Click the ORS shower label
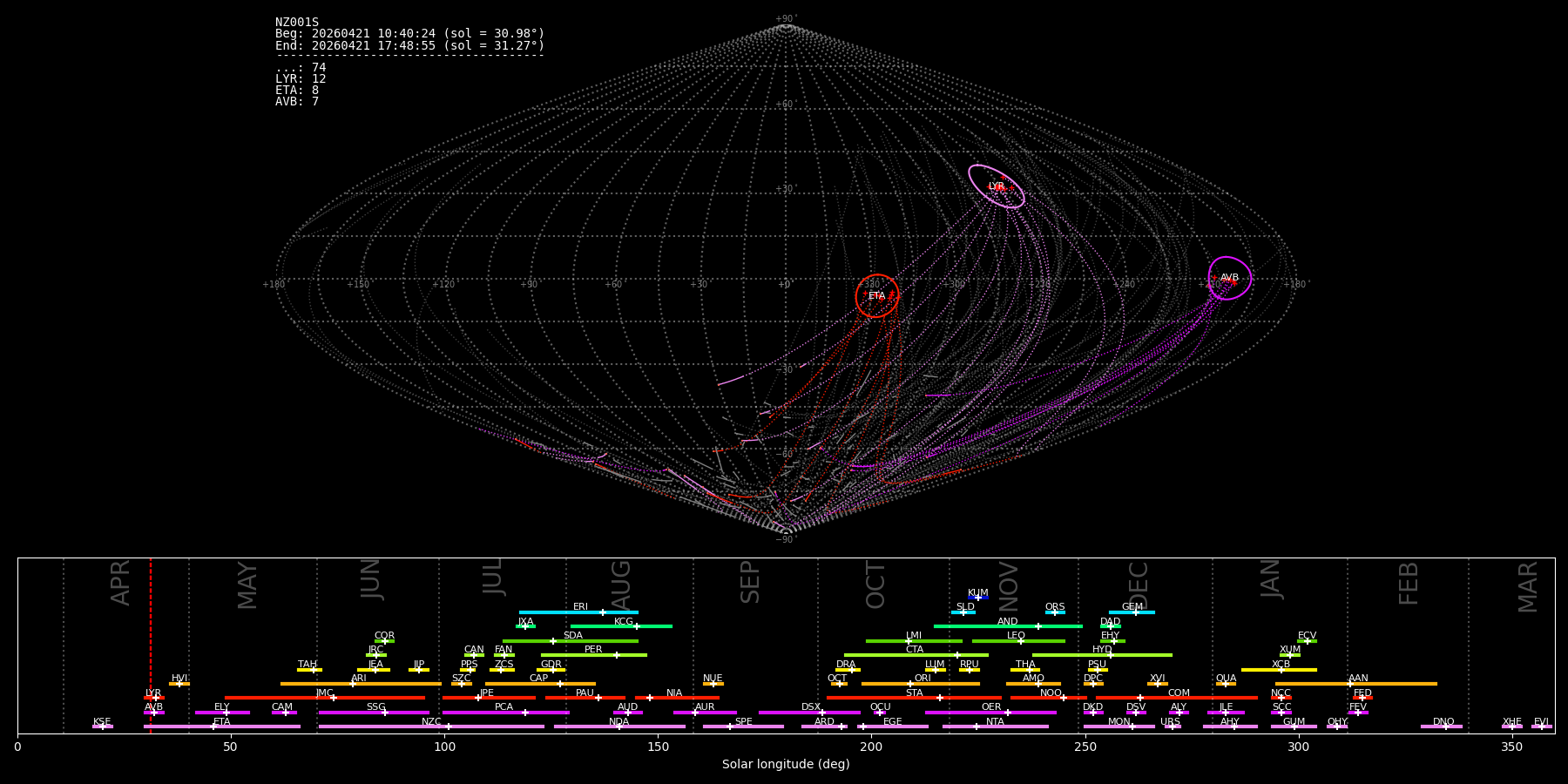This screenshot has width=1568, height=784. click(x=1055, y=607)
